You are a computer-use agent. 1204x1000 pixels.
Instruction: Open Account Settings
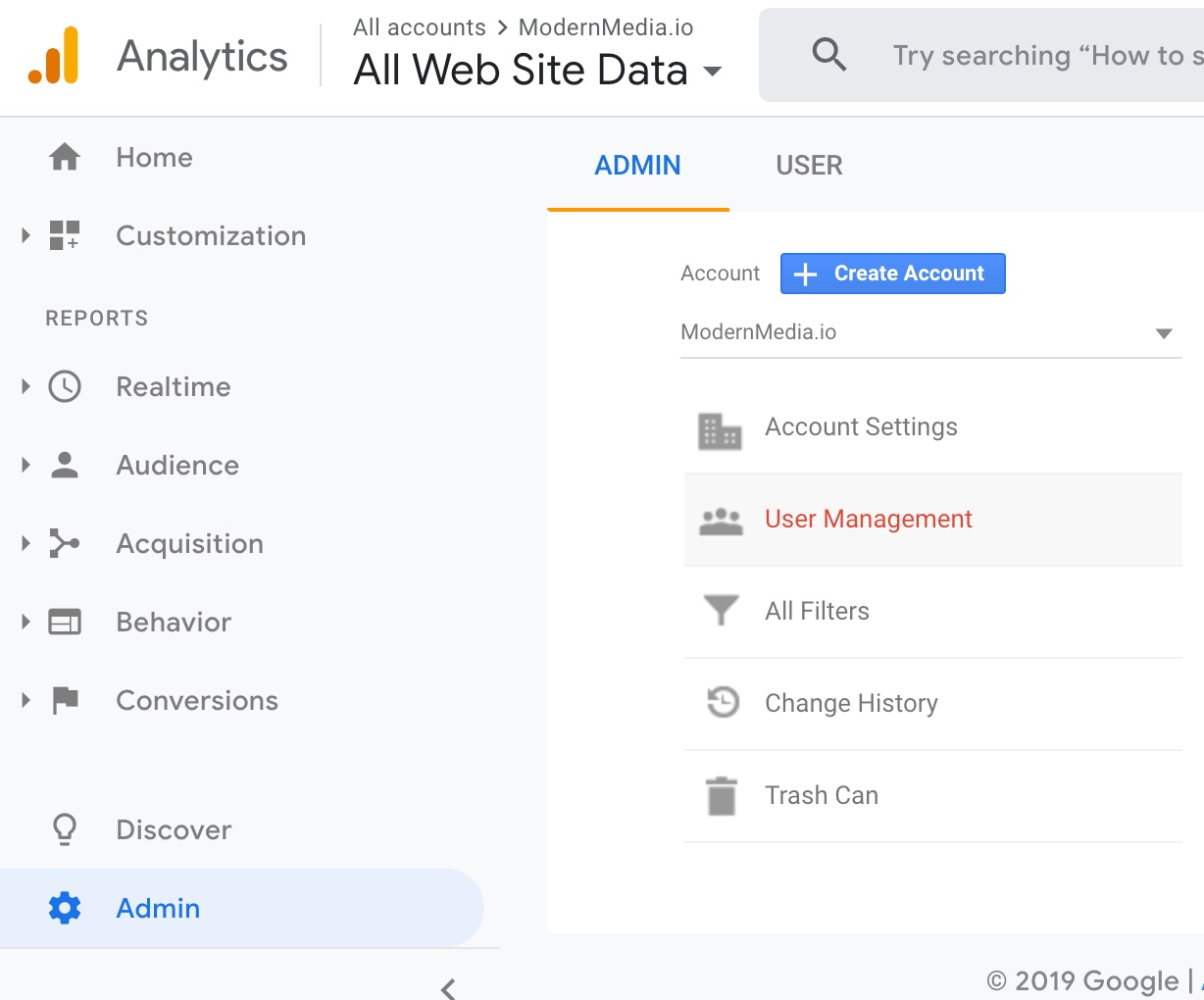(932, 427)
